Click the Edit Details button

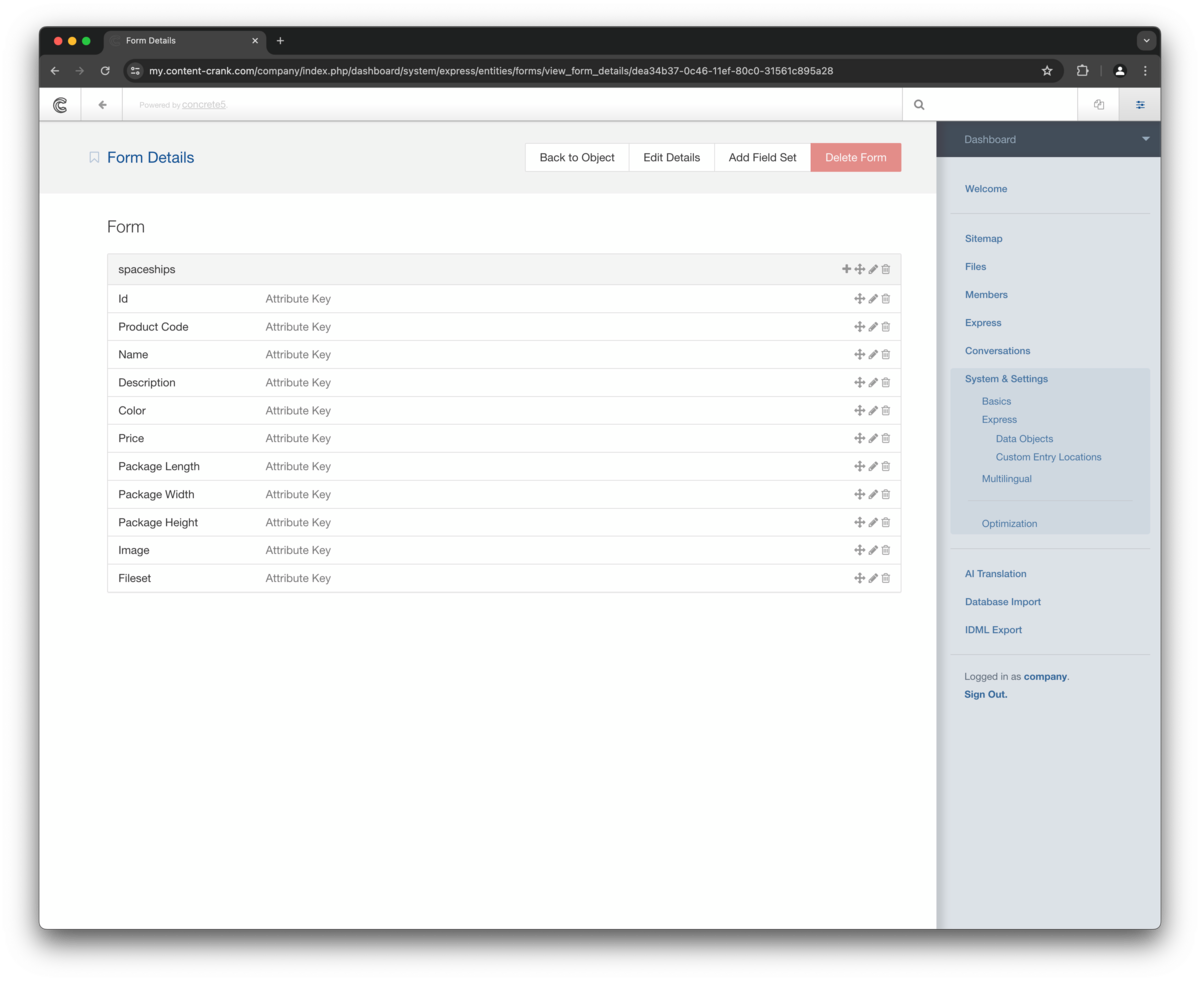(671, 157)
